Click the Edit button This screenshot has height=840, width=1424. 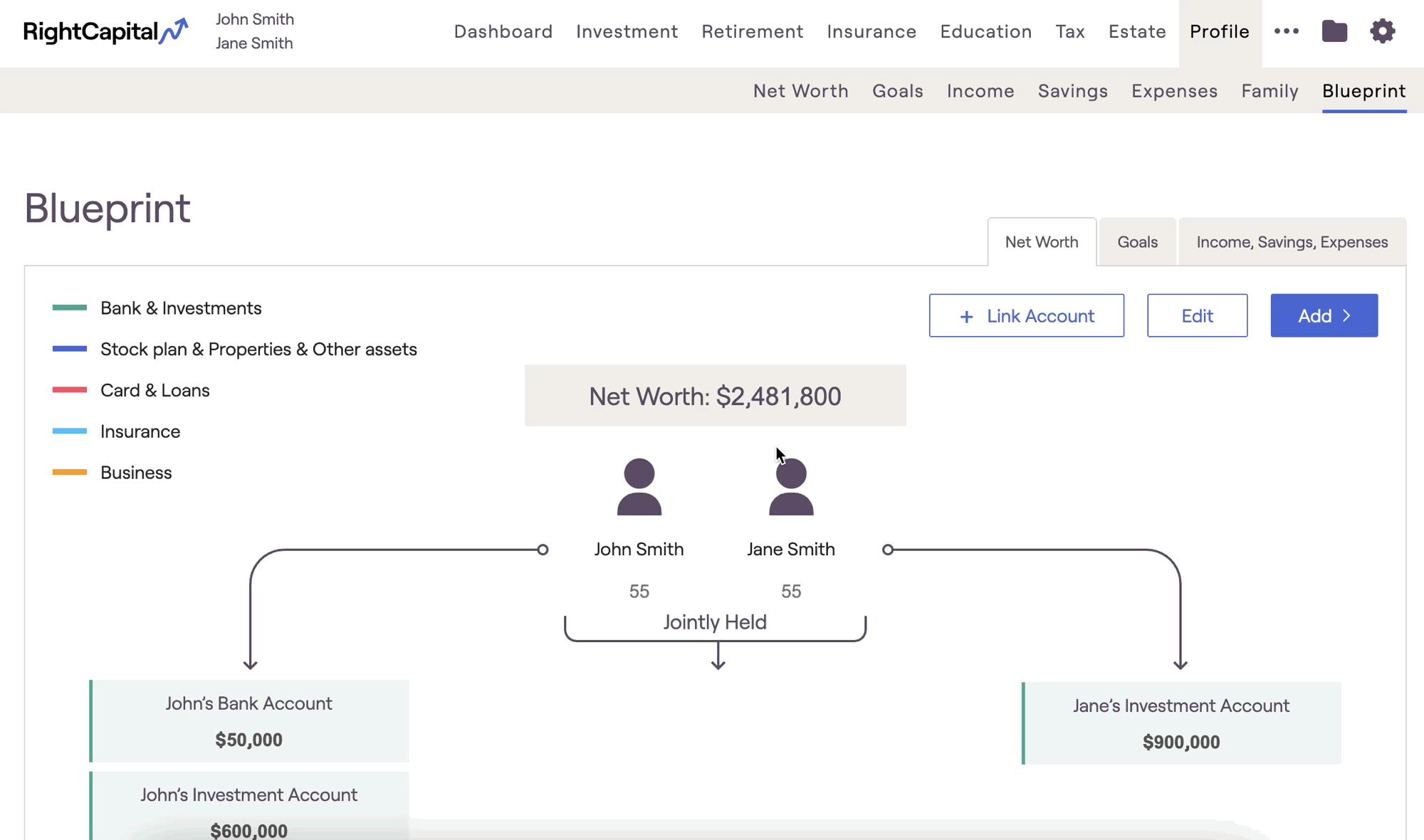pyautogui.click(x=1197, y=315)
